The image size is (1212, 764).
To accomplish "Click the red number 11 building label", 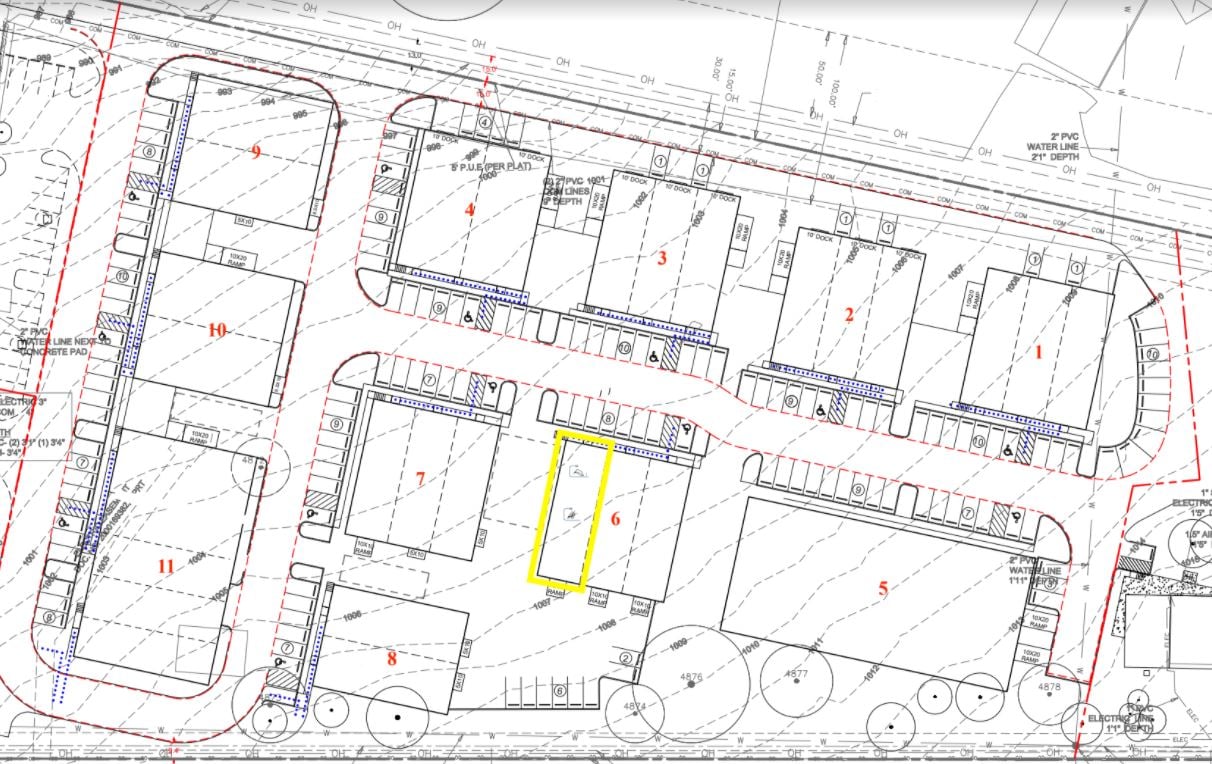I will pyautogui.click(x=166, y=566).
